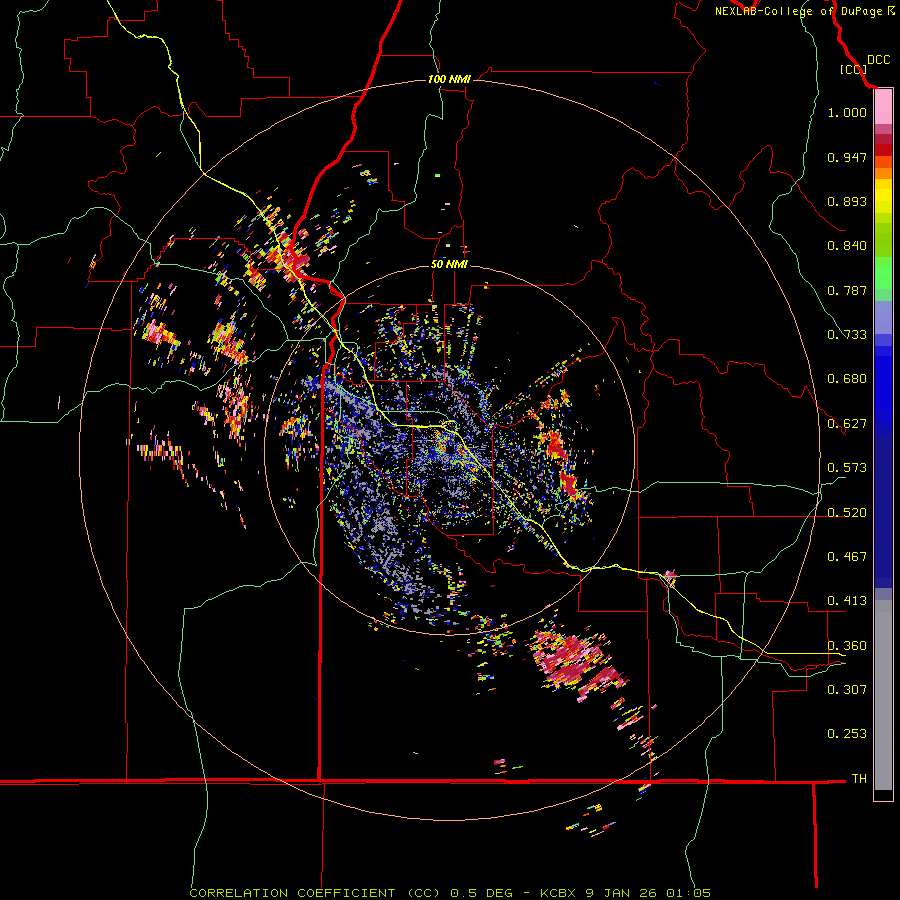Click the Correlation Coefficient caption at bottom
900x900 pixels.
point(449,893)
